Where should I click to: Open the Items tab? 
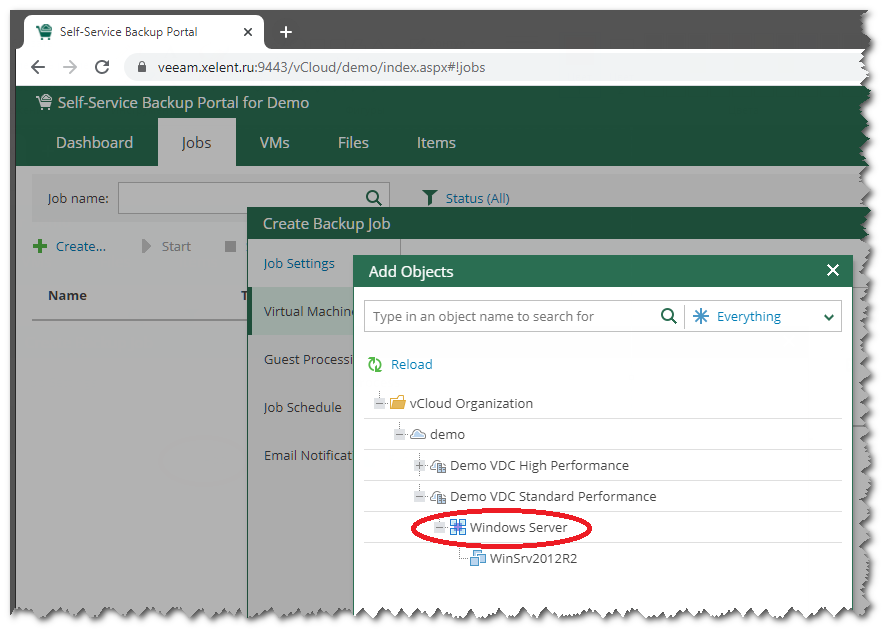436,142
